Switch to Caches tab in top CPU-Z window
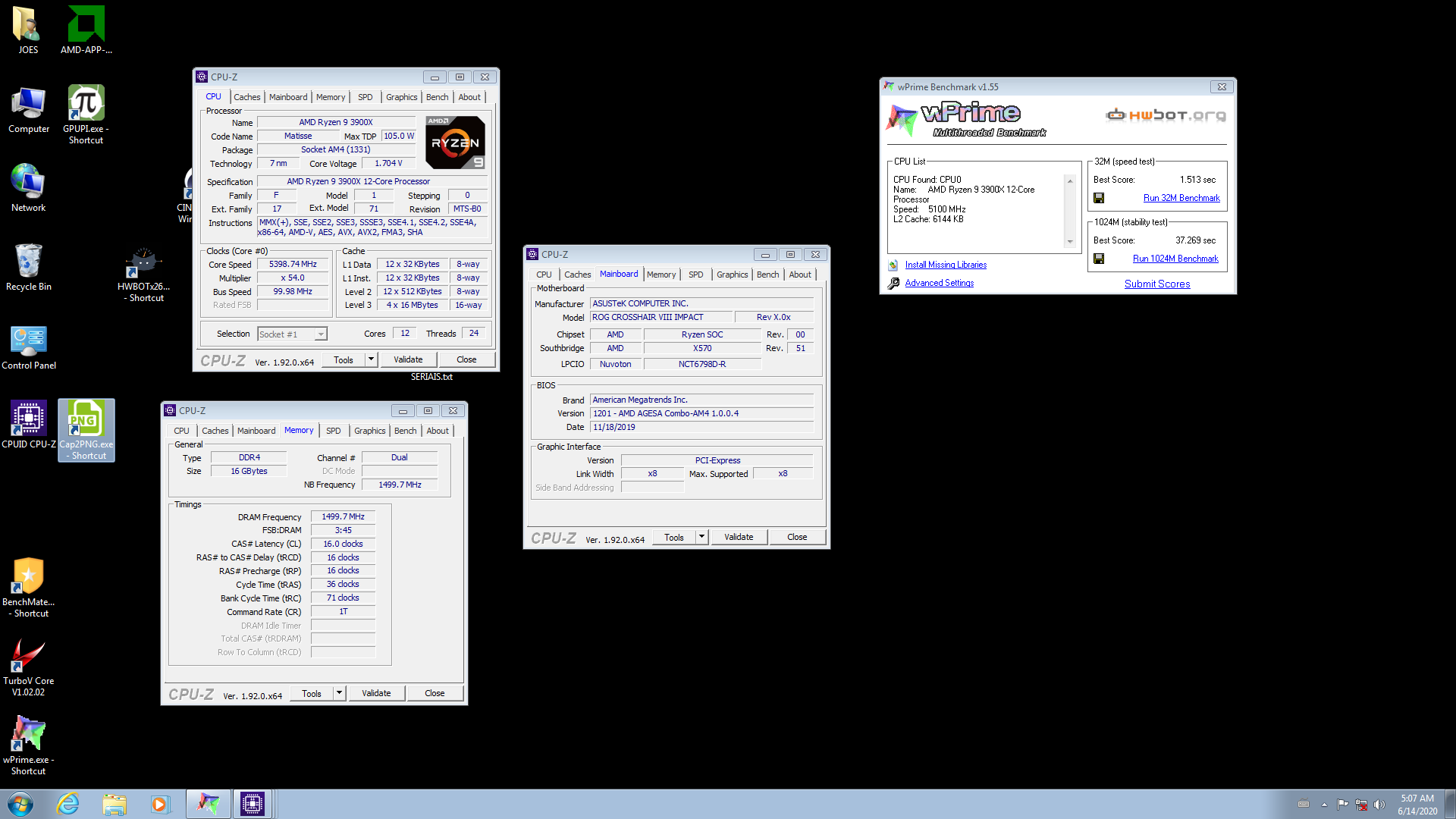Viewport: 1456px width, 819px height. 246,97
